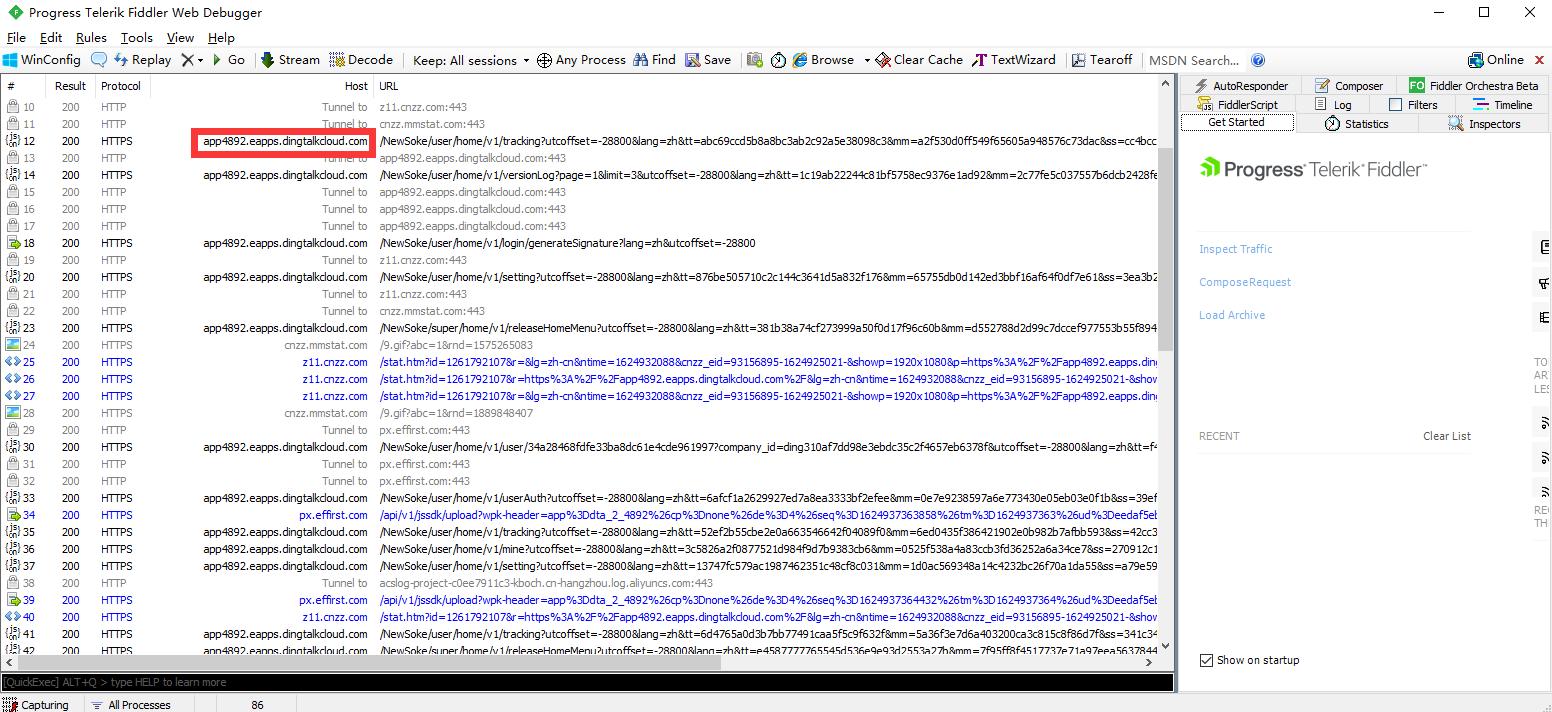The height and width of the screenshot is (712, 1552).
Task: Open the Rules menu
Action: [x=91, y=38]
